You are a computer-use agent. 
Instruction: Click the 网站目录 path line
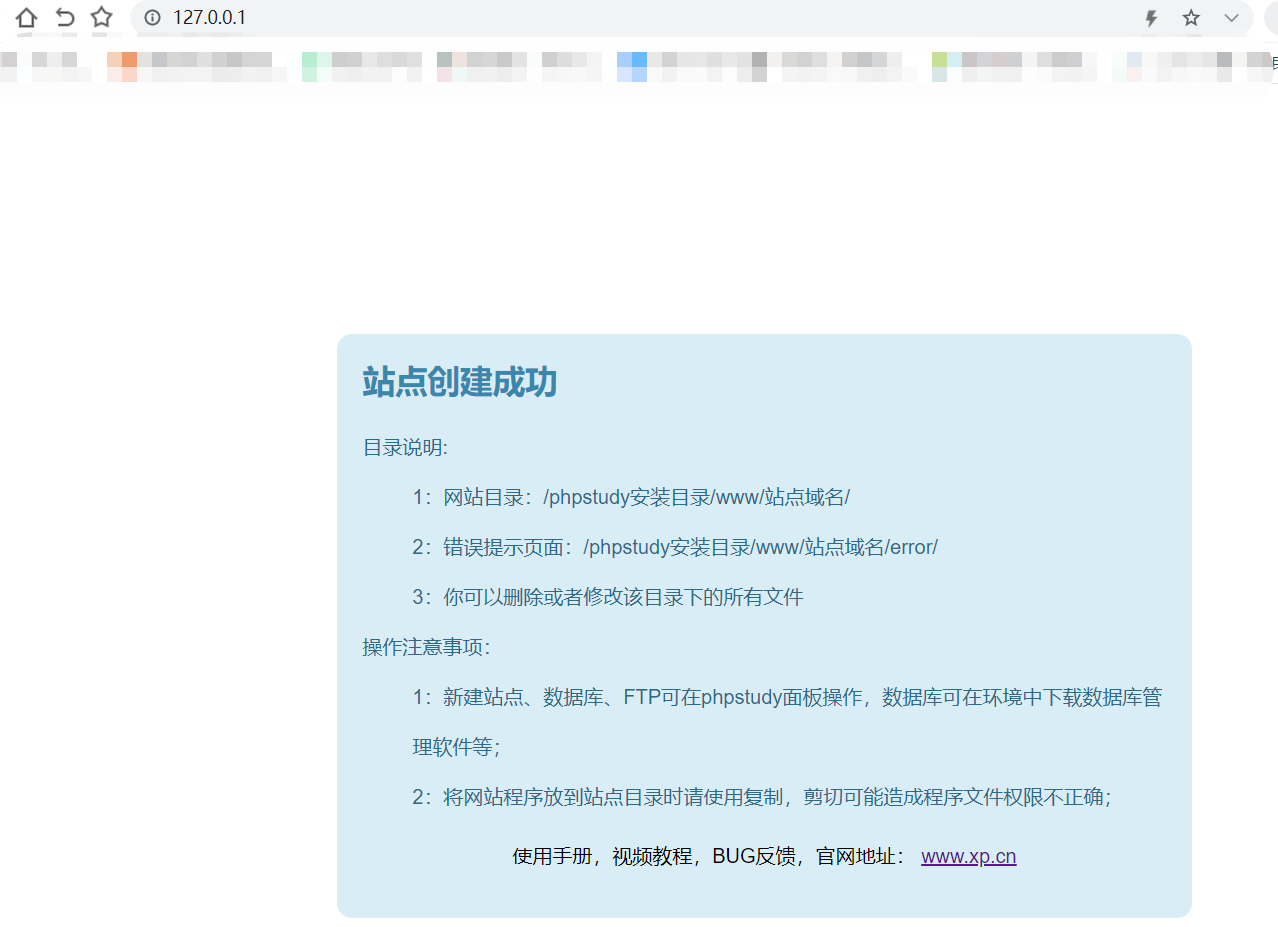tap(631, 497)
